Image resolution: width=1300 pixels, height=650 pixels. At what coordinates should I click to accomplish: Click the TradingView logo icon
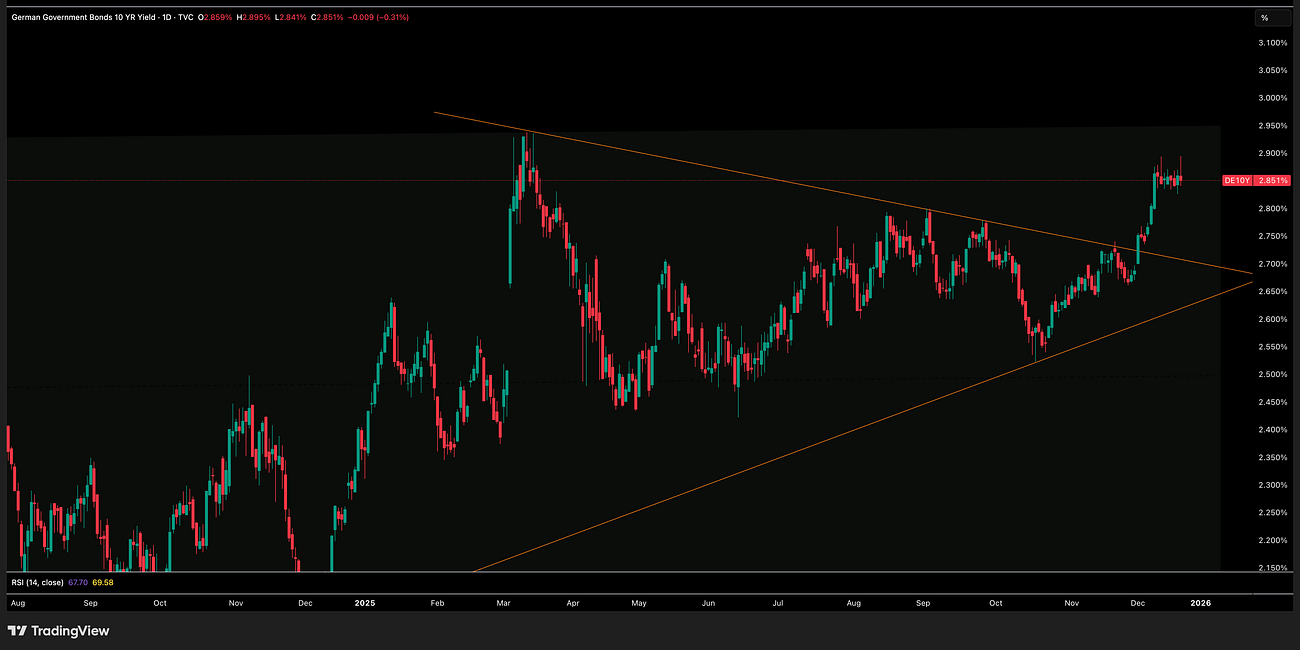click(x=16, y=631)
